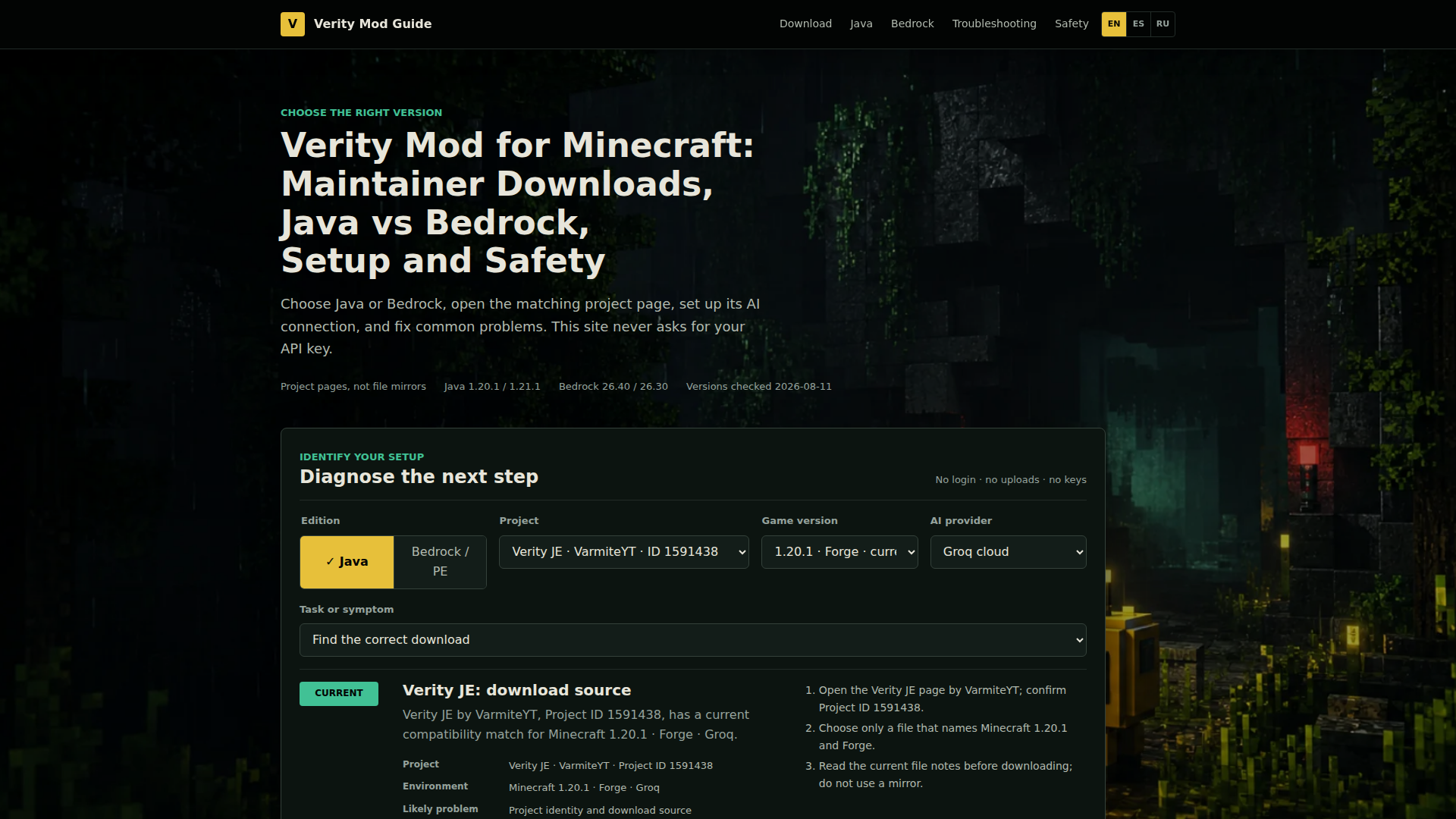Click the 'Verity JE: download source' heading

click(516, 690)
